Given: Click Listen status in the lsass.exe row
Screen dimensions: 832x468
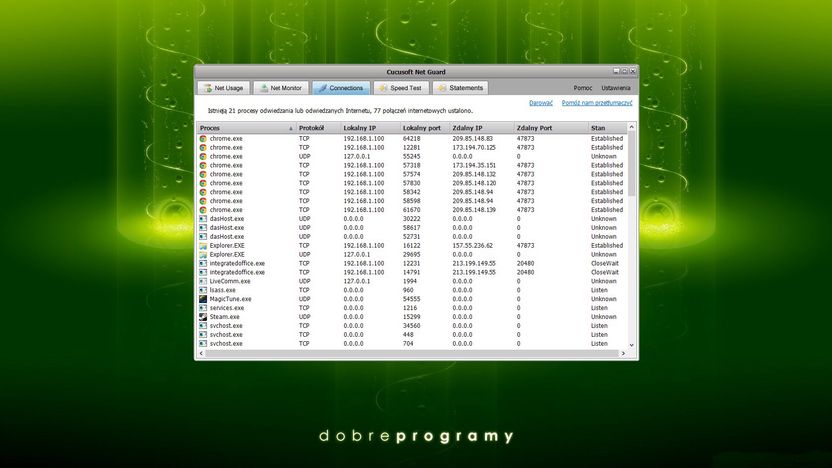Looking at the screenshot, I should pos(599,290).
